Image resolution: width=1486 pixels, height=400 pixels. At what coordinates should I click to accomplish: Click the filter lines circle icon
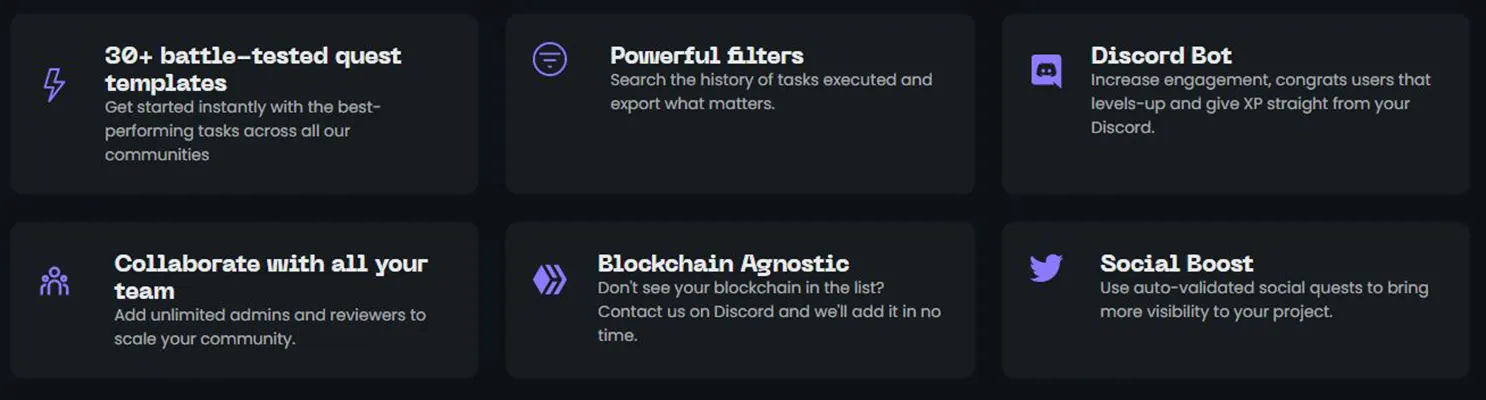(549, 60)
